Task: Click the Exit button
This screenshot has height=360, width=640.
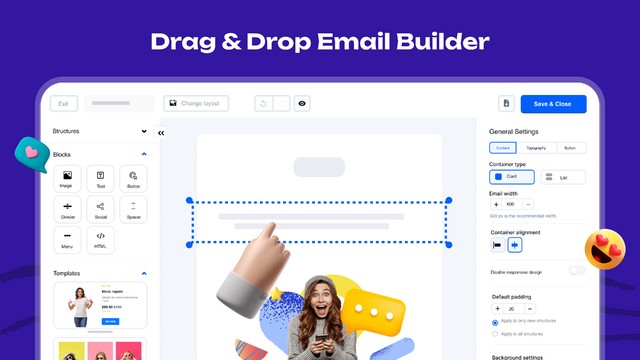Action: pyautogui.click(x=64, y=104)
